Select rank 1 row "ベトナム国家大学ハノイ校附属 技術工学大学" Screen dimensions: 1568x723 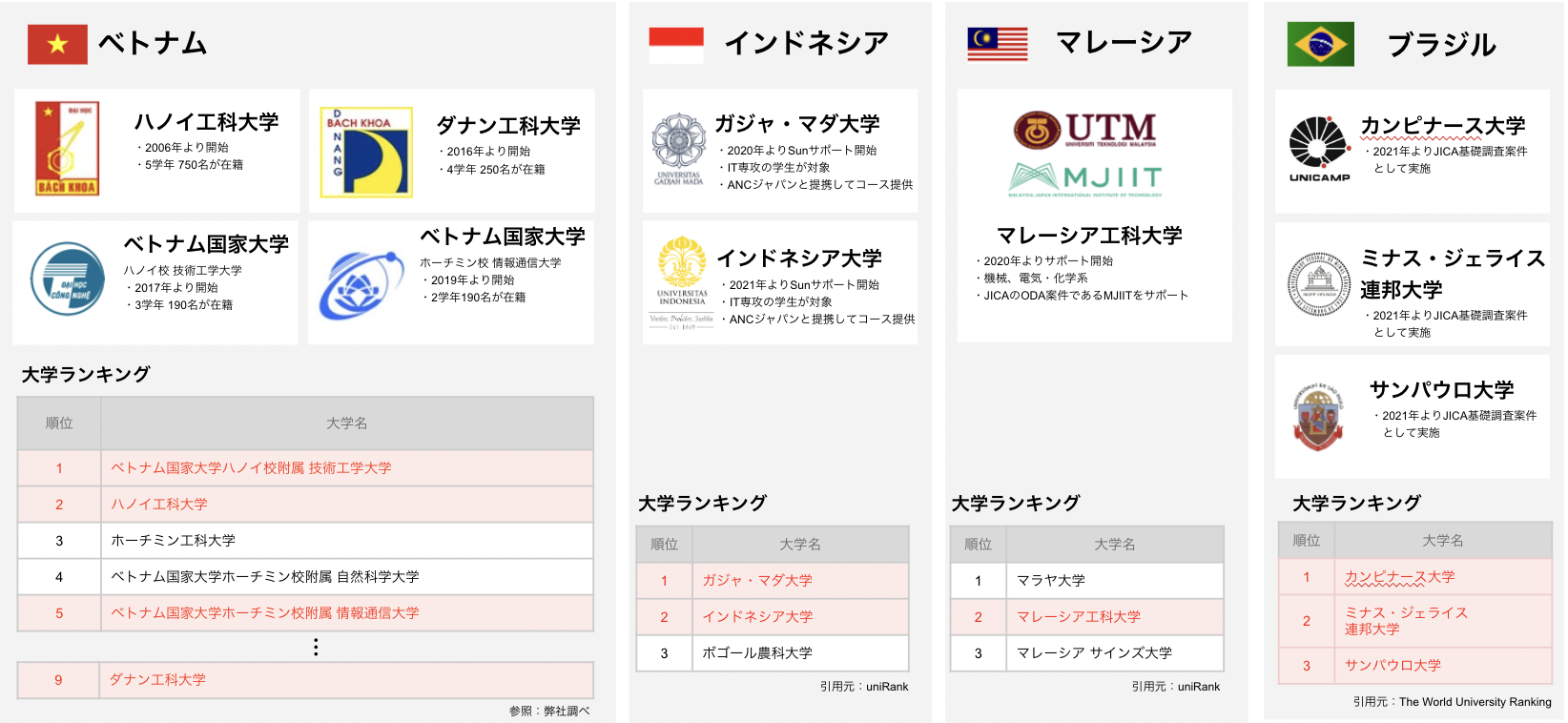tap(305, 468)
